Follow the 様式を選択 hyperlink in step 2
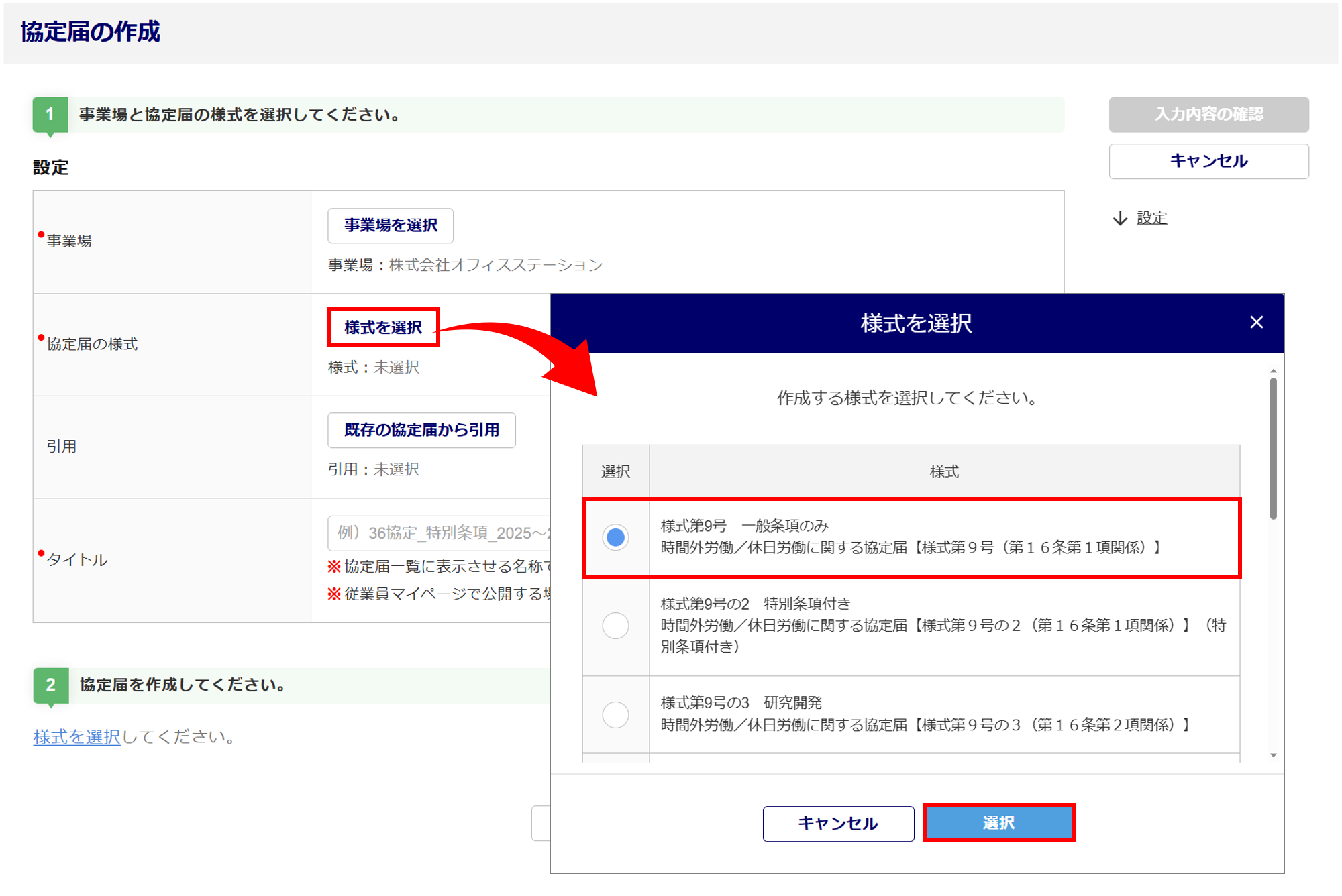The image size is (1342, 896). pyautogui.click(x=76, y=737)
